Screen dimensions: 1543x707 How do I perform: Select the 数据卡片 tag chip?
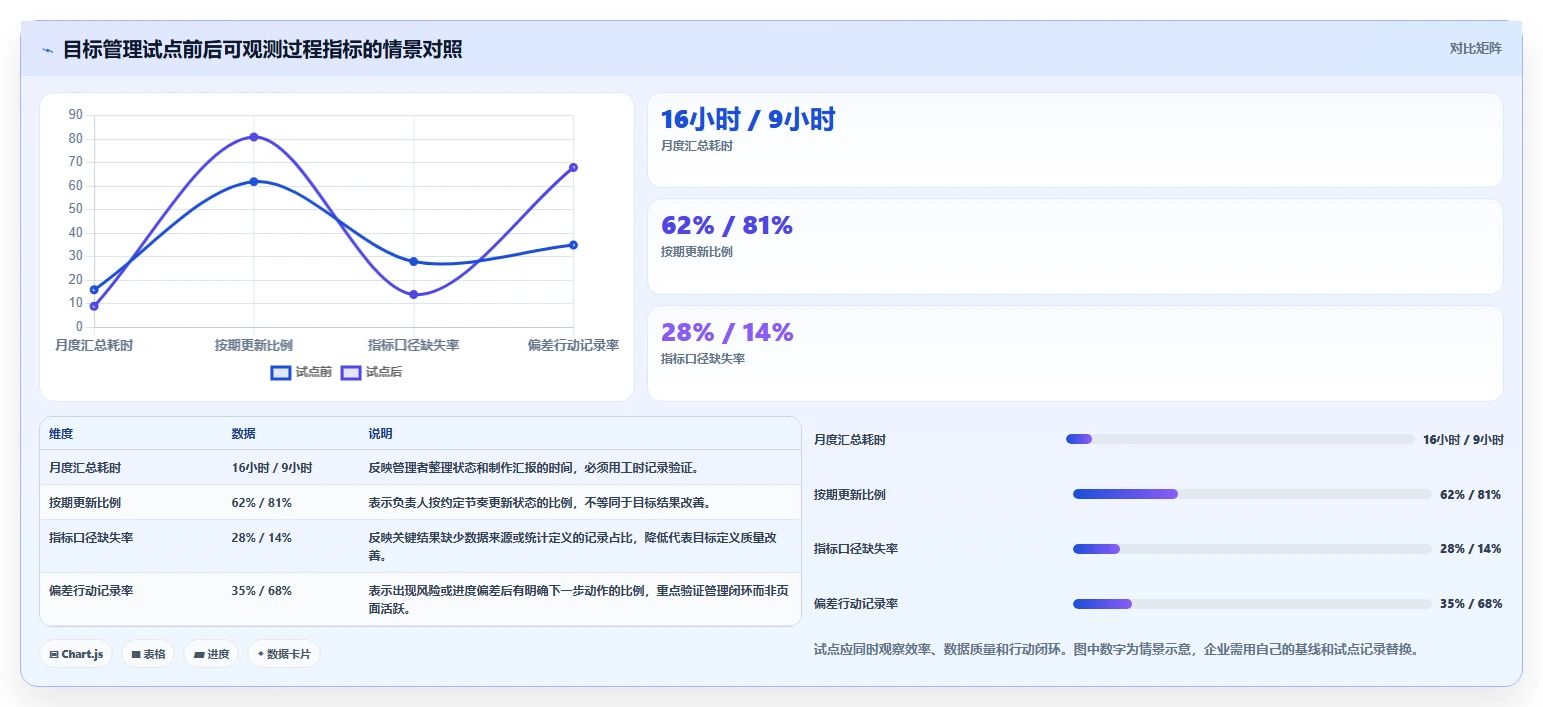pyautogui.click(x=284, y=654)
